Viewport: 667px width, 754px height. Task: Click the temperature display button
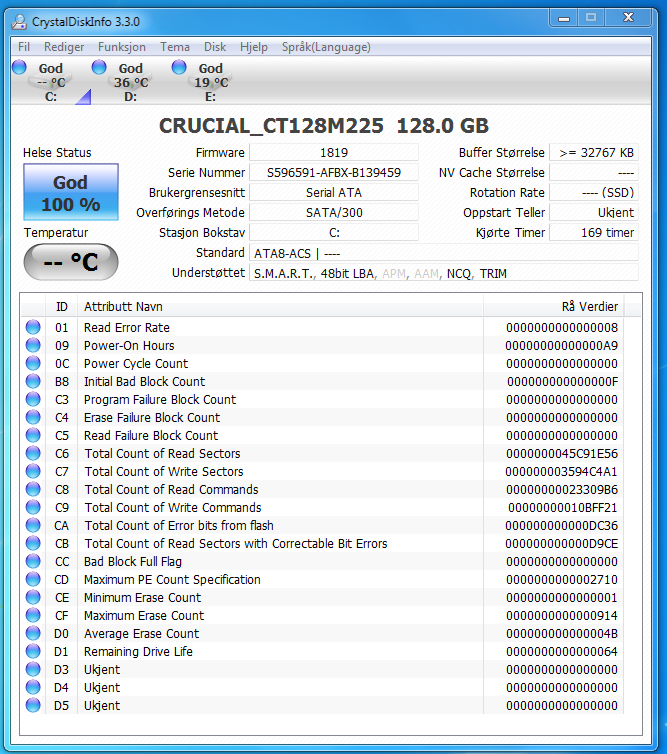tap(71, 262)
